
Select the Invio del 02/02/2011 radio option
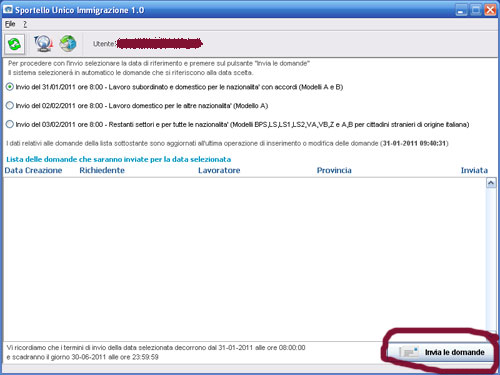click(x=10, y=106)
